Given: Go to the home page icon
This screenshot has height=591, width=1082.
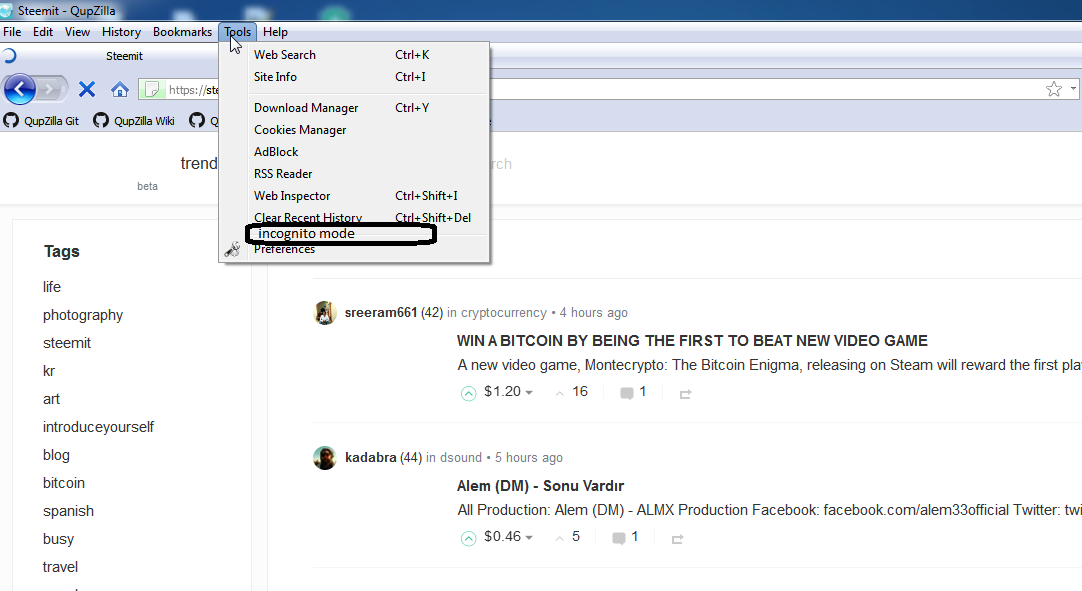Looking at the screenshot, I should click(120, 89).
